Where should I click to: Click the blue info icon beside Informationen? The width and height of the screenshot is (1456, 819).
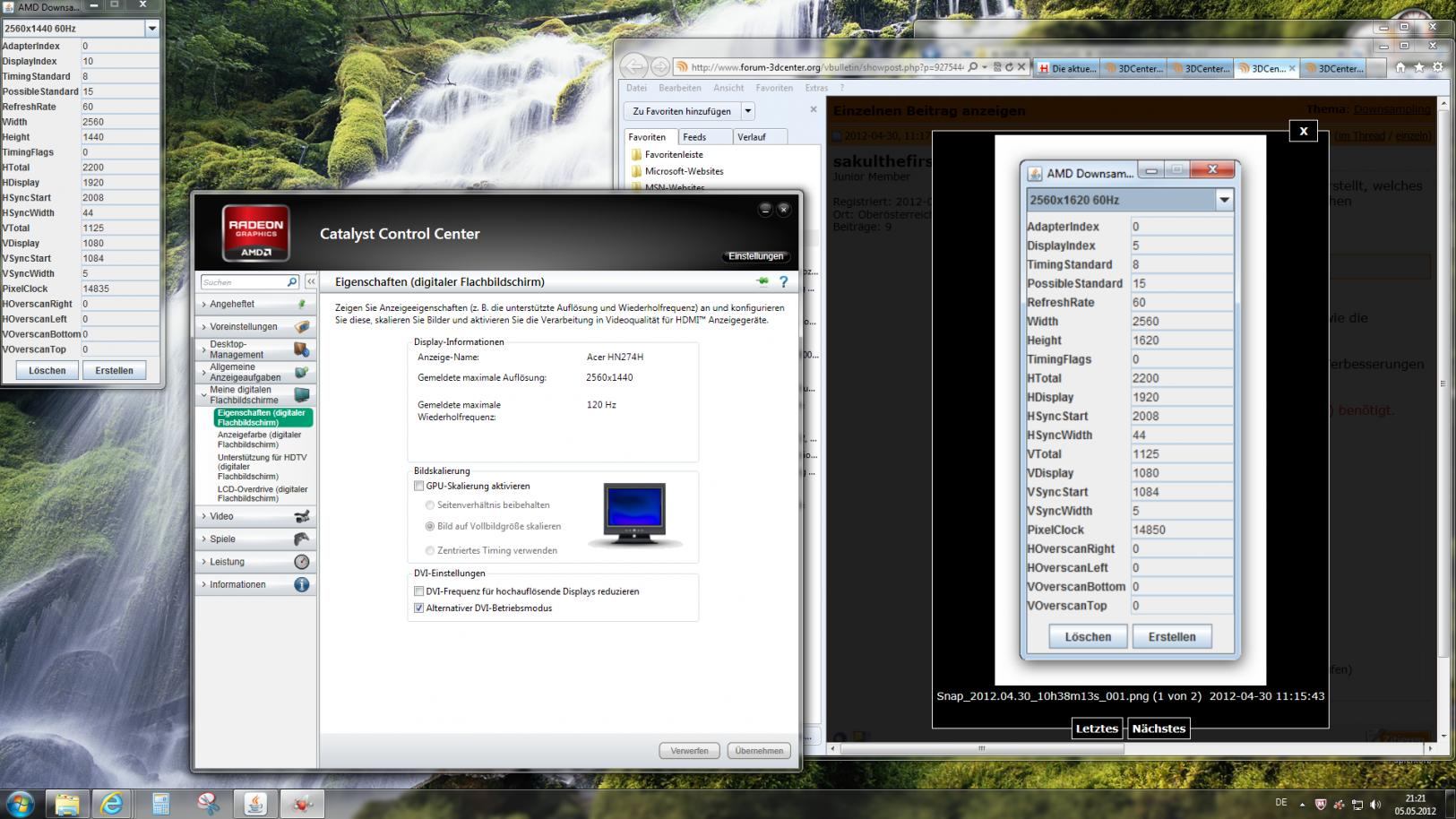point(302,584)
